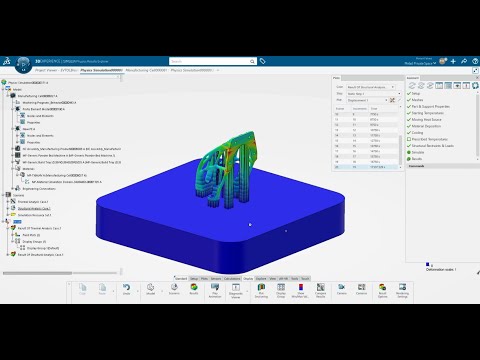Click the Model icon in action bar

150,287
